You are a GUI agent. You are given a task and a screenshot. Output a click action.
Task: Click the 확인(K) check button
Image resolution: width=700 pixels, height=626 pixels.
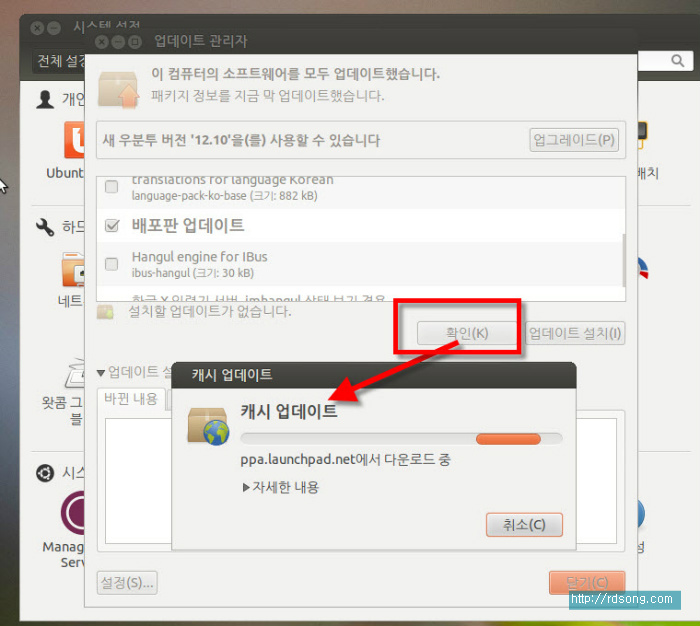(453, 333)
